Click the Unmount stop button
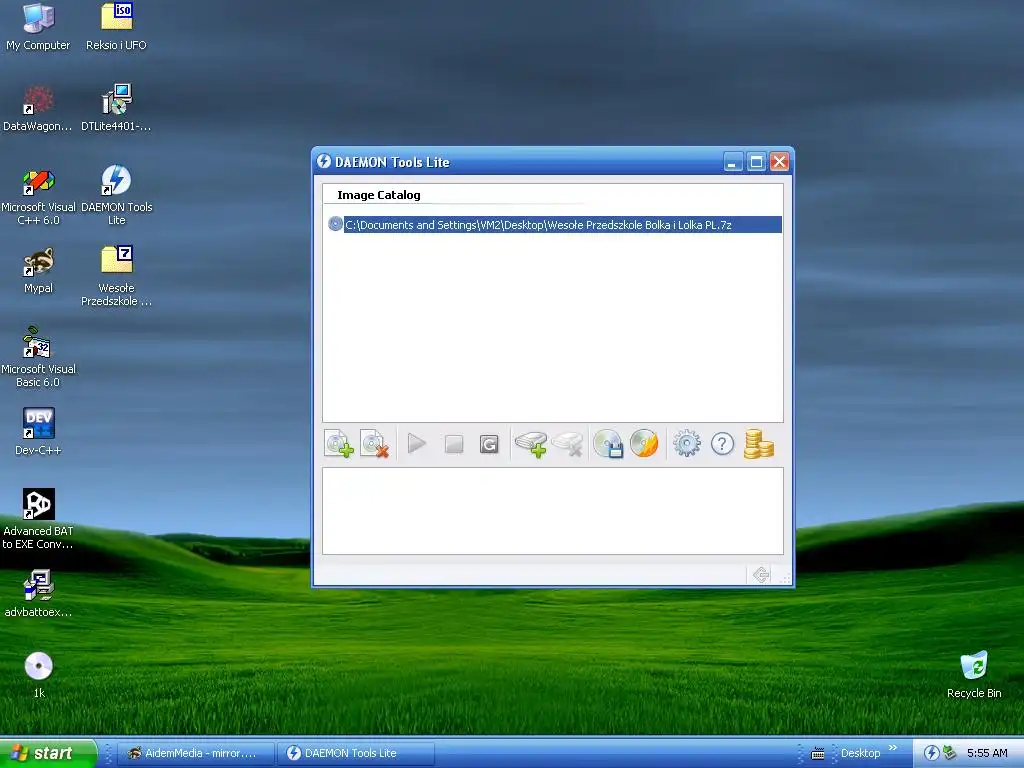 click(453, 444)
